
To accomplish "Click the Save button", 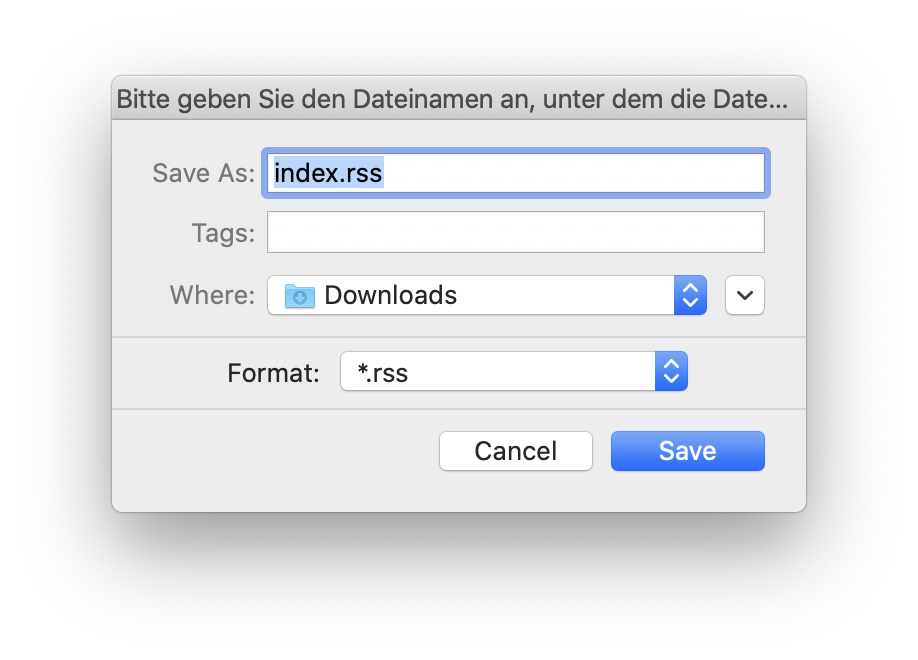I will click(x=687, y=451).
